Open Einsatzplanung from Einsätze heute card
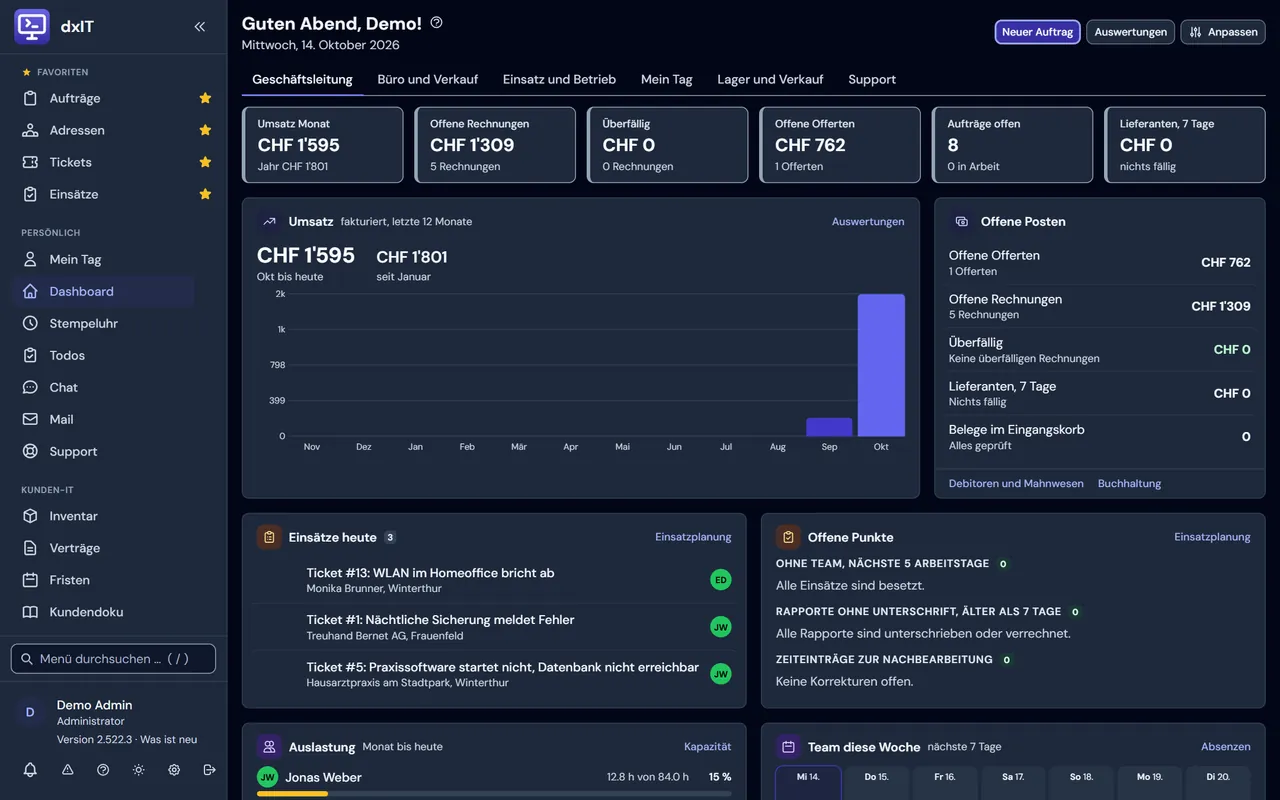Screen dimensions: 1280x800 (693, 537)
